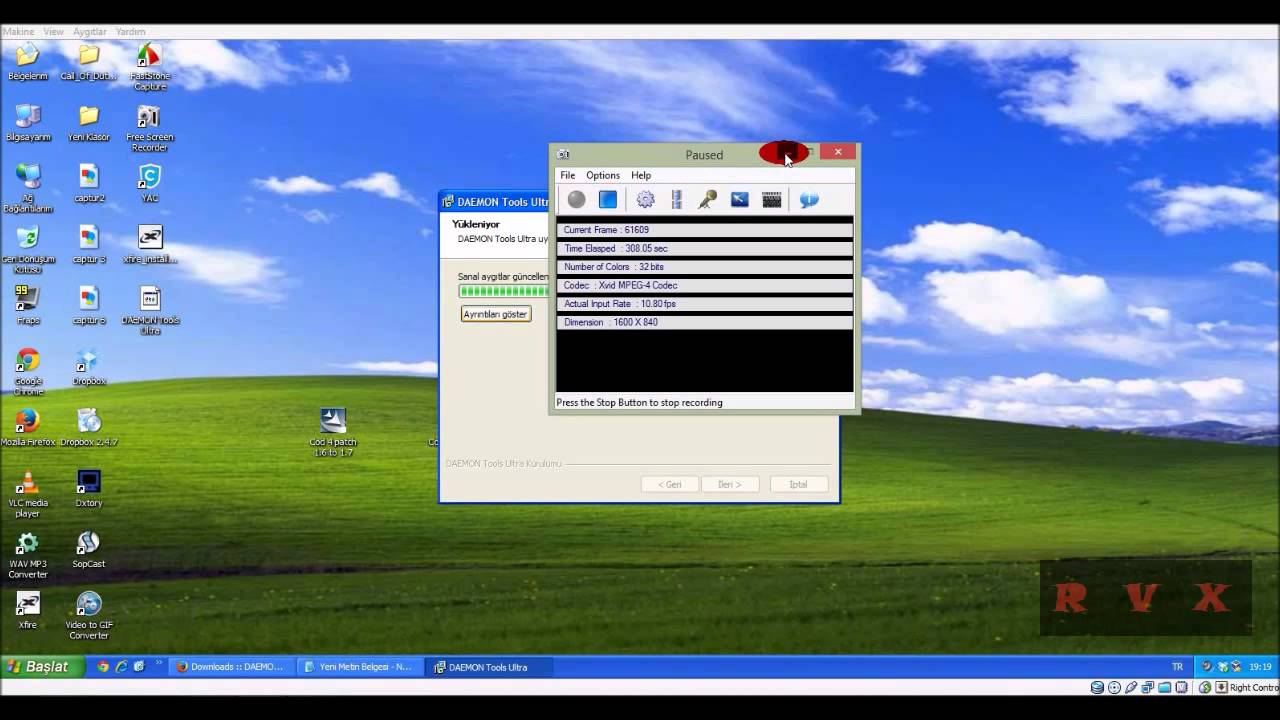Click the video options film-strip icon

click(677, 200)
